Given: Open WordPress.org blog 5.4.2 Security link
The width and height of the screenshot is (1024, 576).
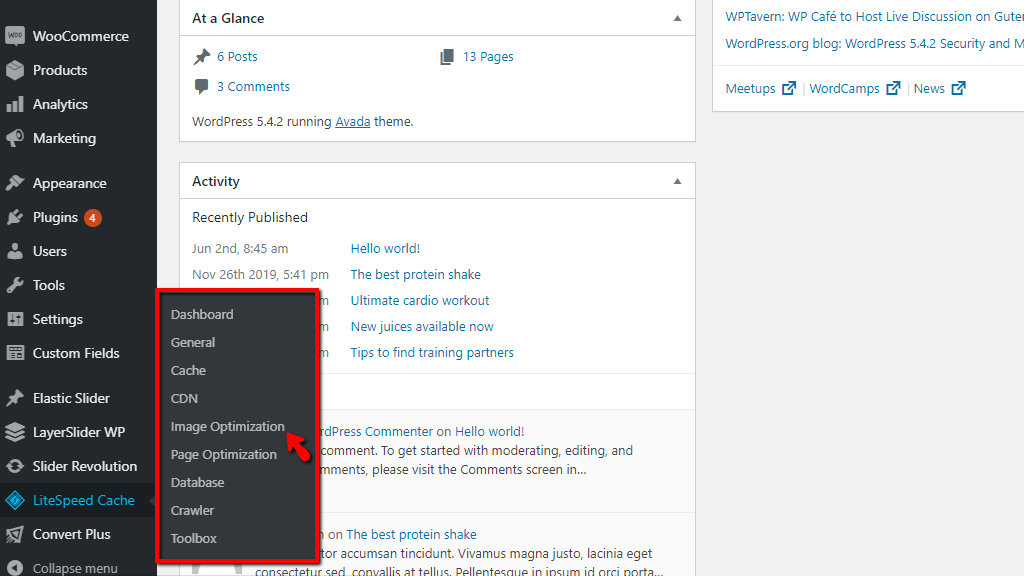Looking at the screenshot, I should pyautogui.click(x=874, y=44).
